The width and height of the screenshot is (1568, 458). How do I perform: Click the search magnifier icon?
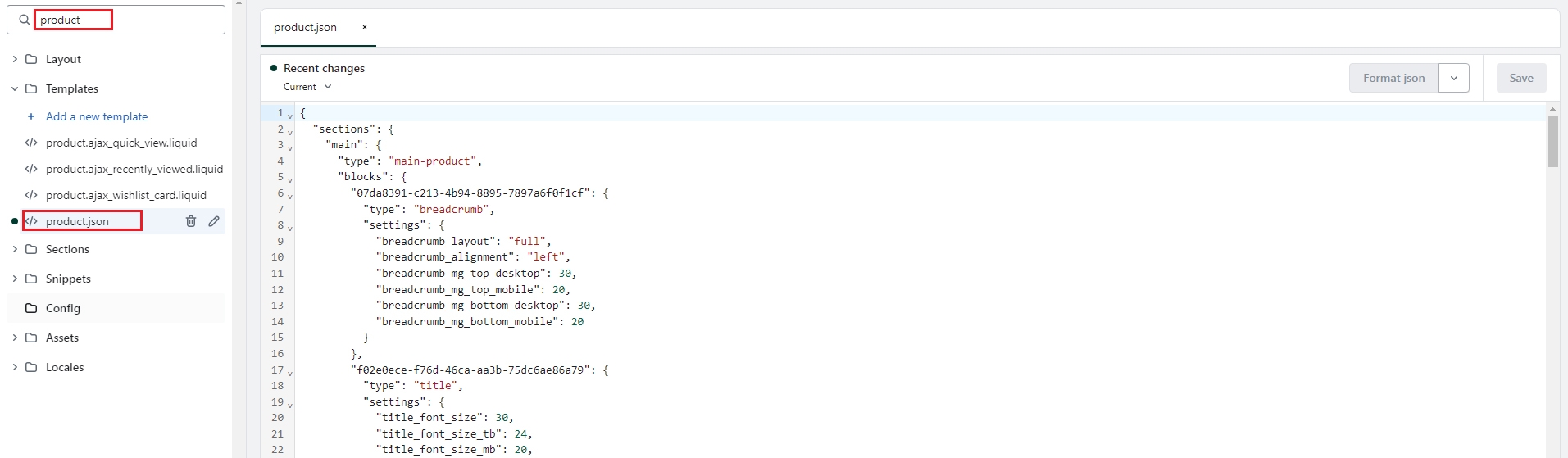pyautogui.click(x=24, y=20)
